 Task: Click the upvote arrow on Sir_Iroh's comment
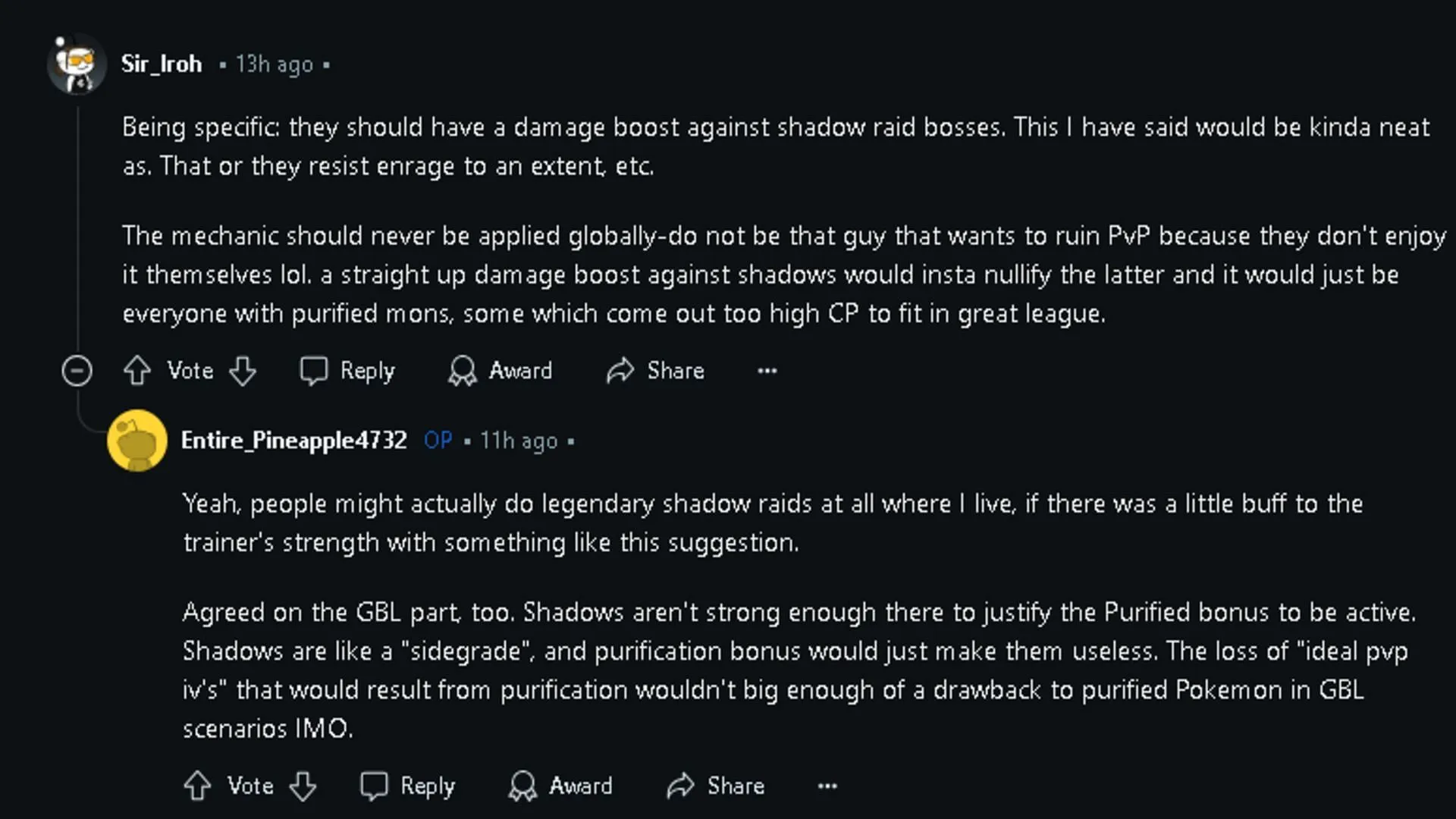pyautogui.click(x=137, y=370)
